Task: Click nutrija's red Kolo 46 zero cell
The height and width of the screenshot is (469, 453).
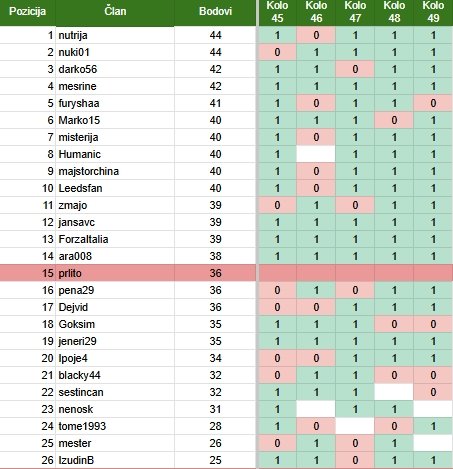Action: 316,35
